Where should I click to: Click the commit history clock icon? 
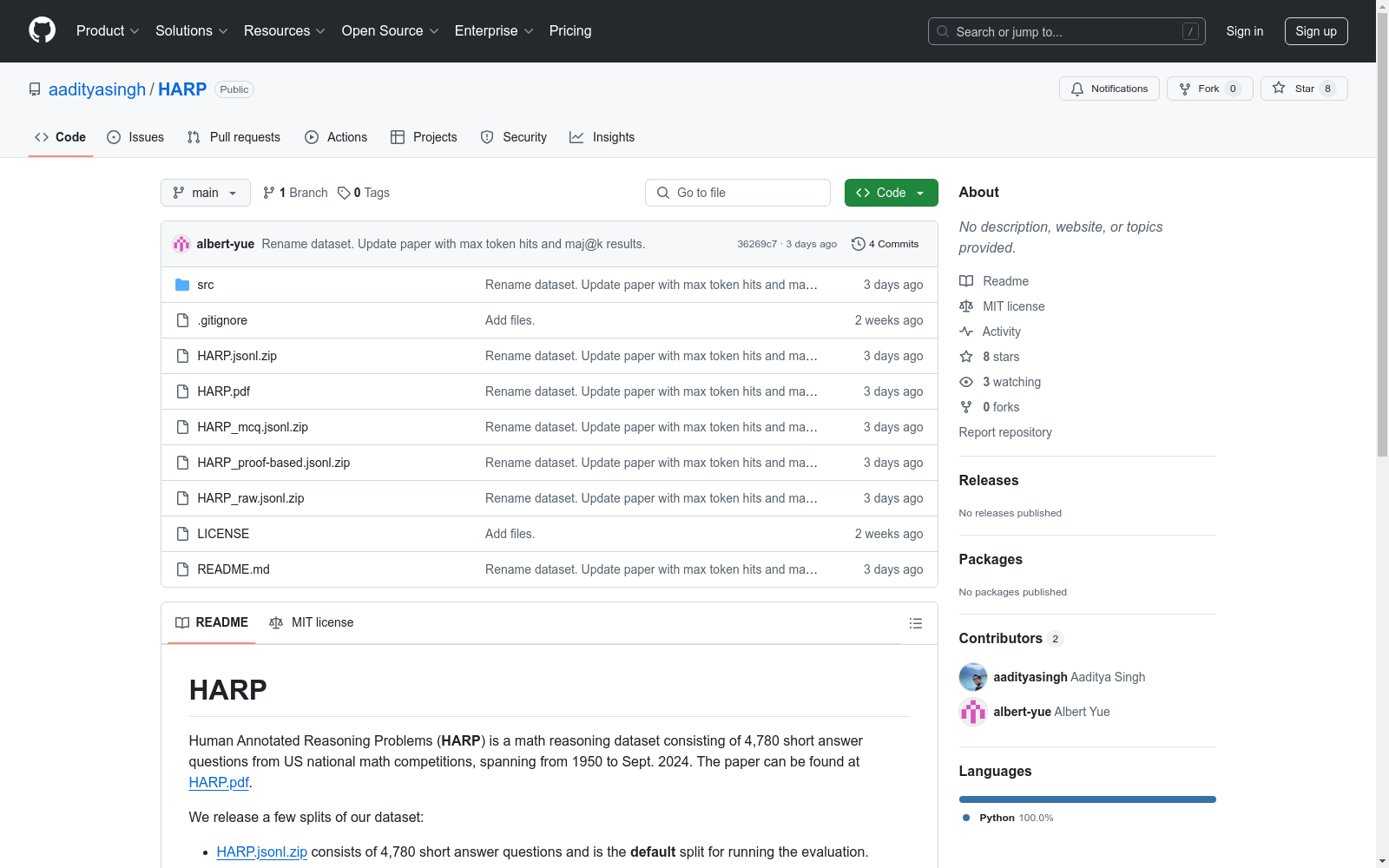click(859, 244)
